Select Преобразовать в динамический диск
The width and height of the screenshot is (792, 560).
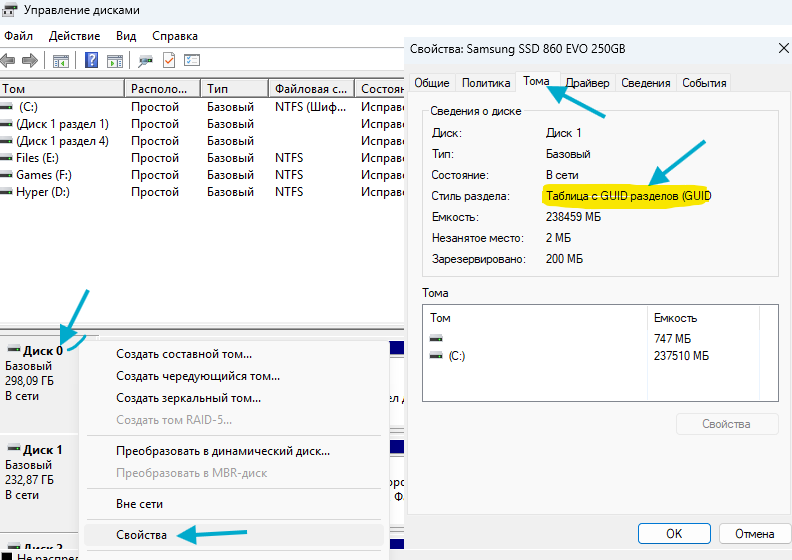pos(222,451)
